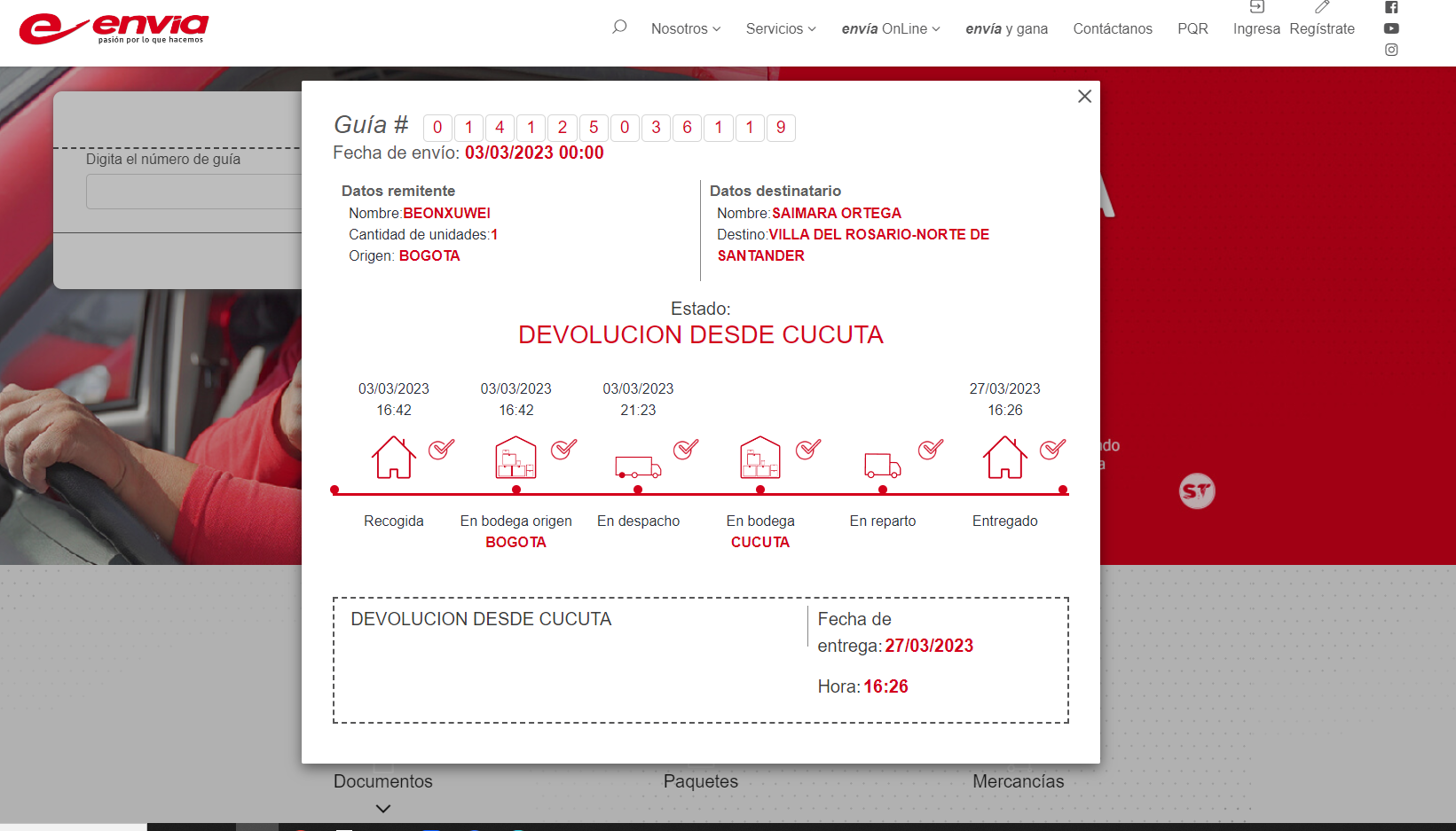This screenshot has height=831, width=1456.
Task: Open the PQR page
Action: pyautogui.click(x=1192, y=28)
